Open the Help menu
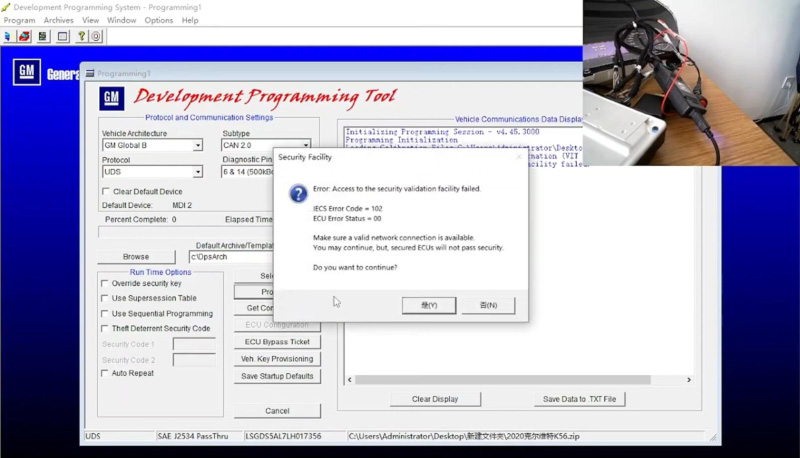The image size is (800, 458). click(x=190, y=20)
